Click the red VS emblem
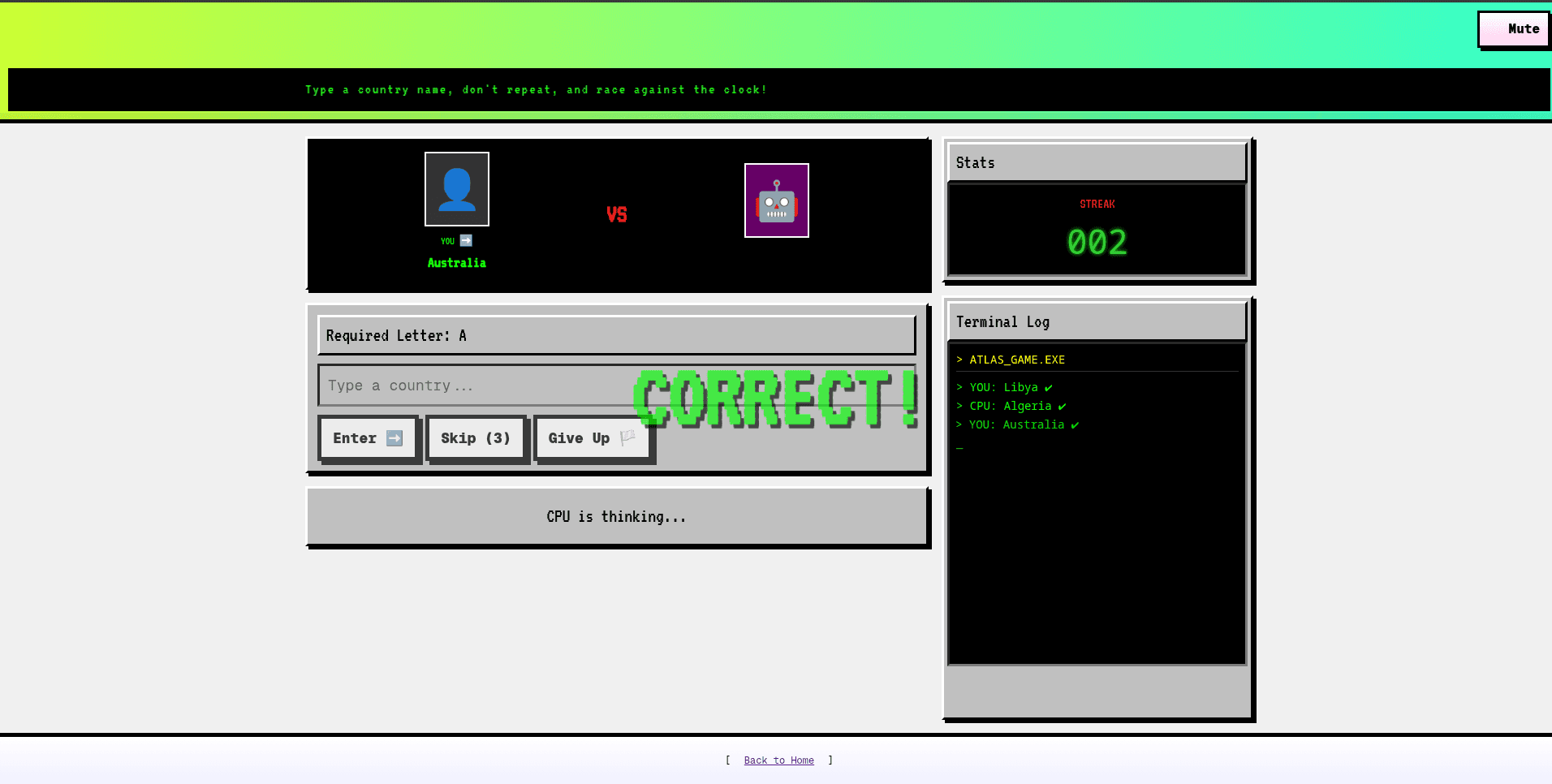 [616, 214]
